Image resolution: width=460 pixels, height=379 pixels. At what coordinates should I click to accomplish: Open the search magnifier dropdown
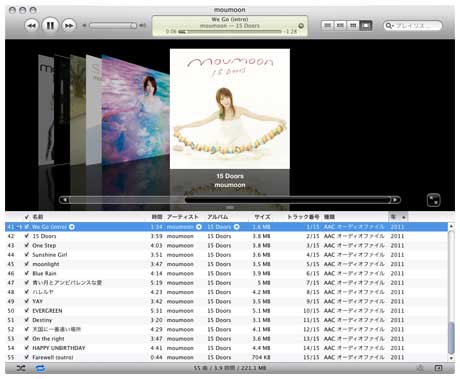pos(389,26)
